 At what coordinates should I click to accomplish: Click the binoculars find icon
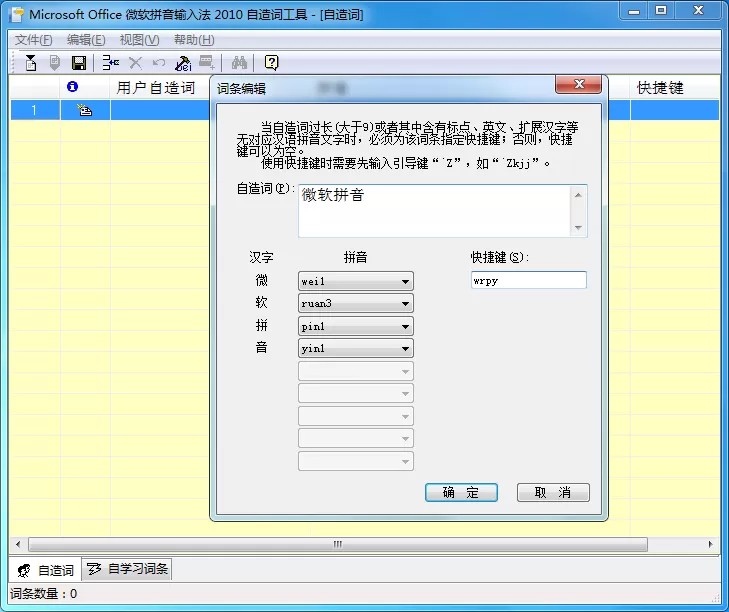(239, 62)
